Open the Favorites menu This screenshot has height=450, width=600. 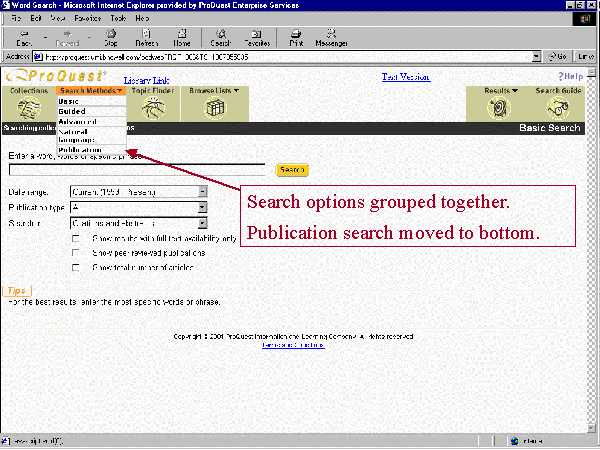point(88,18)
